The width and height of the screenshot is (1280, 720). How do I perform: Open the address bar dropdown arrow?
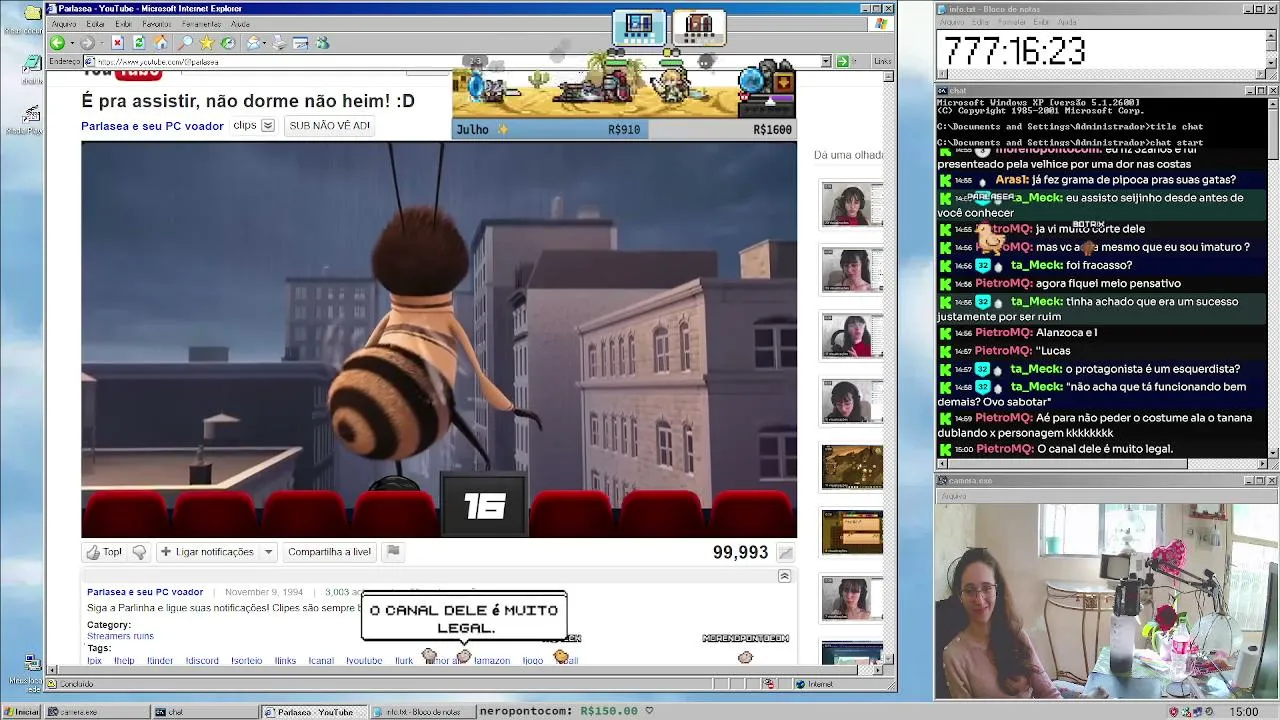(826, 61)
